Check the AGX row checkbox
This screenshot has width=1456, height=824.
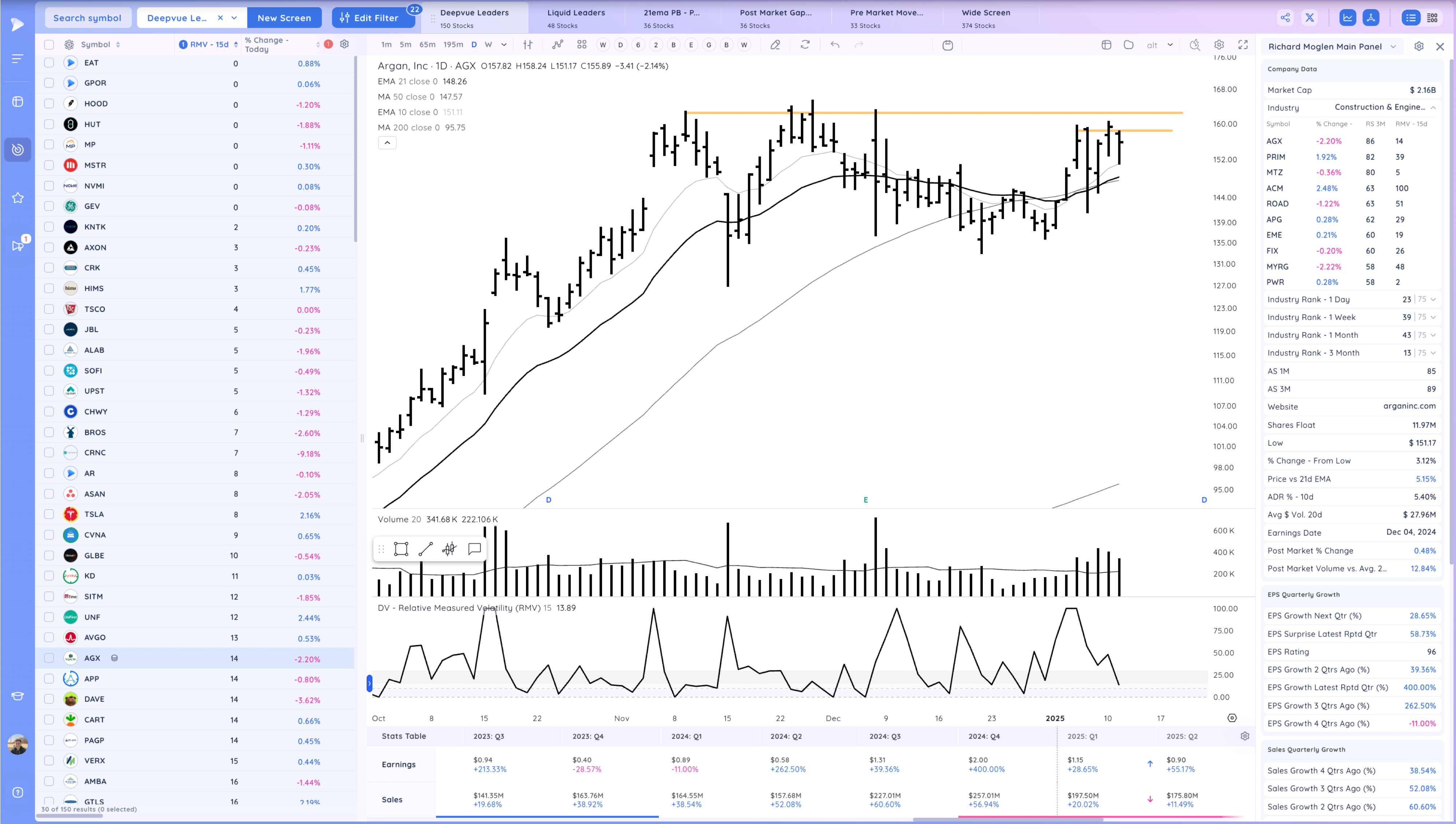click(49, 658)
